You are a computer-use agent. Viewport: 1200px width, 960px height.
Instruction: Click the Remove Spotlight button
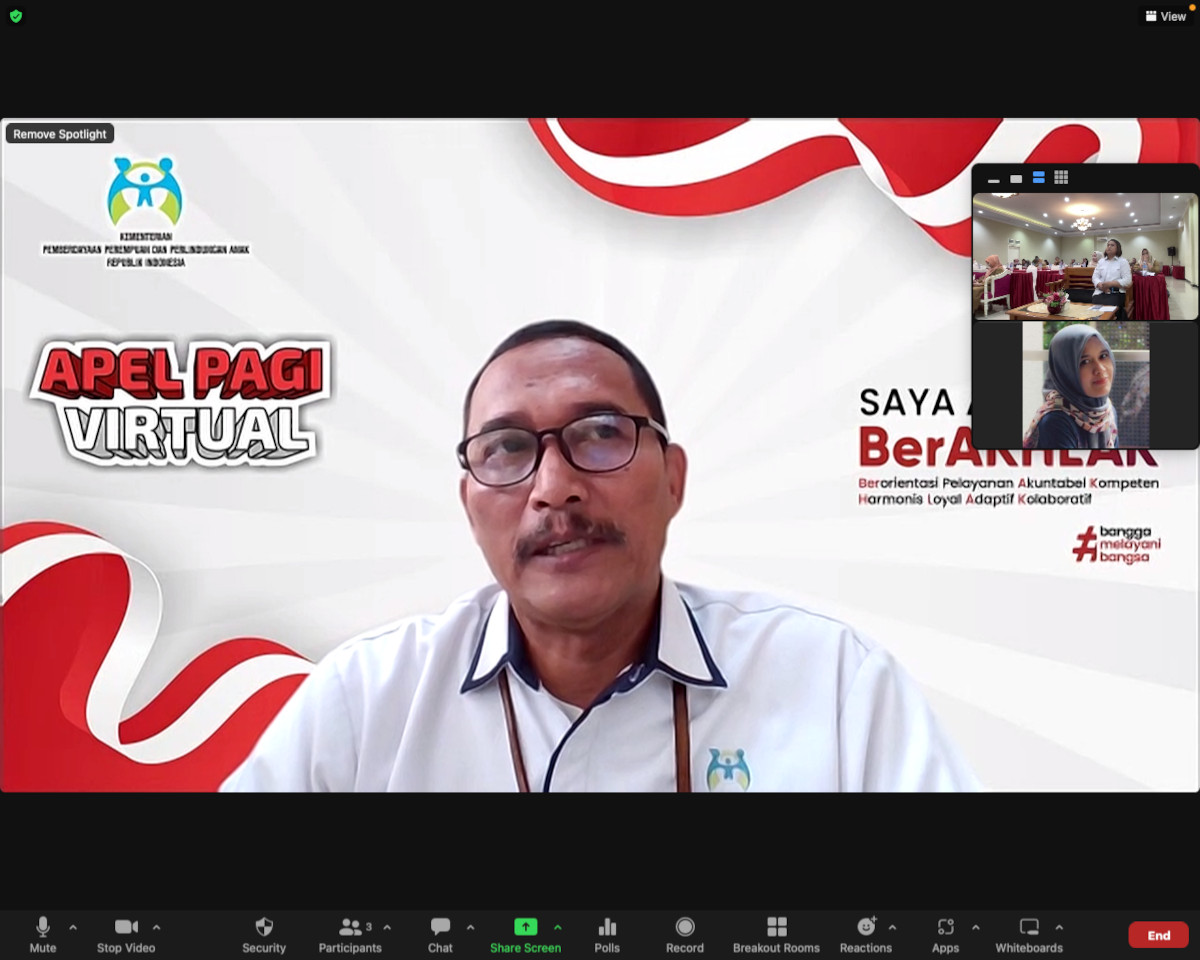coord(60,134)
